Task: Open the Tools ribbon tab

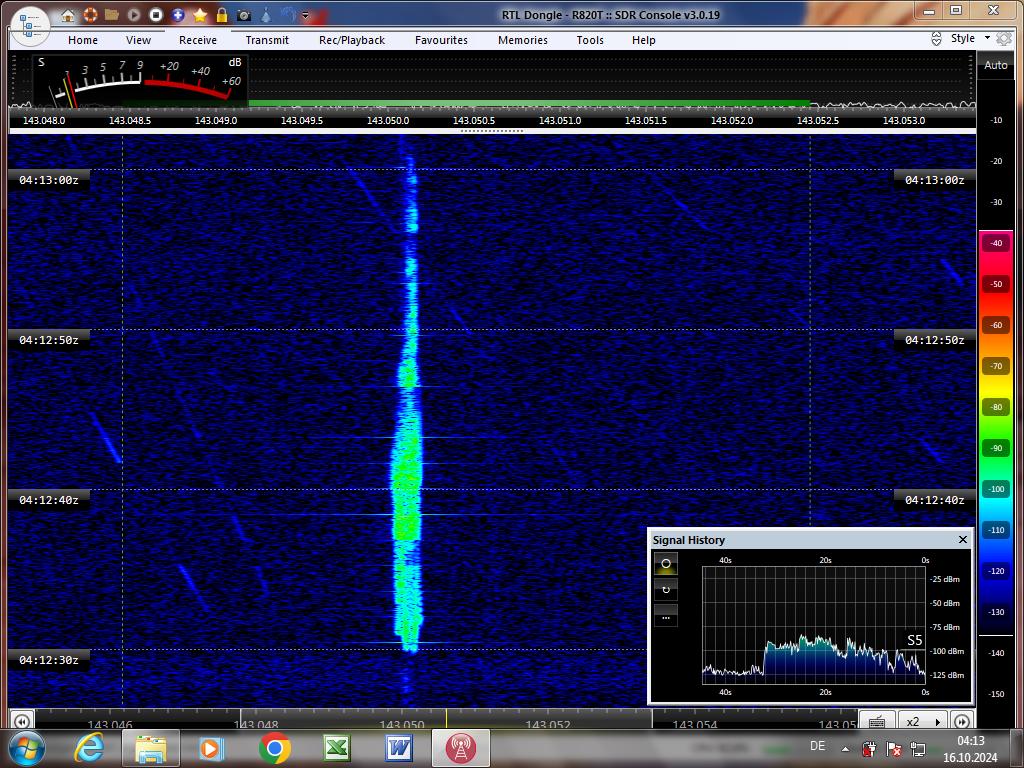Action: [590, 40]
